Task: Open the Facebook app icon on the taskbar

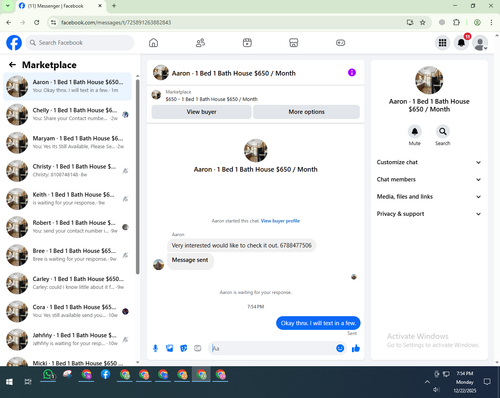Action: tap(105, 375)
